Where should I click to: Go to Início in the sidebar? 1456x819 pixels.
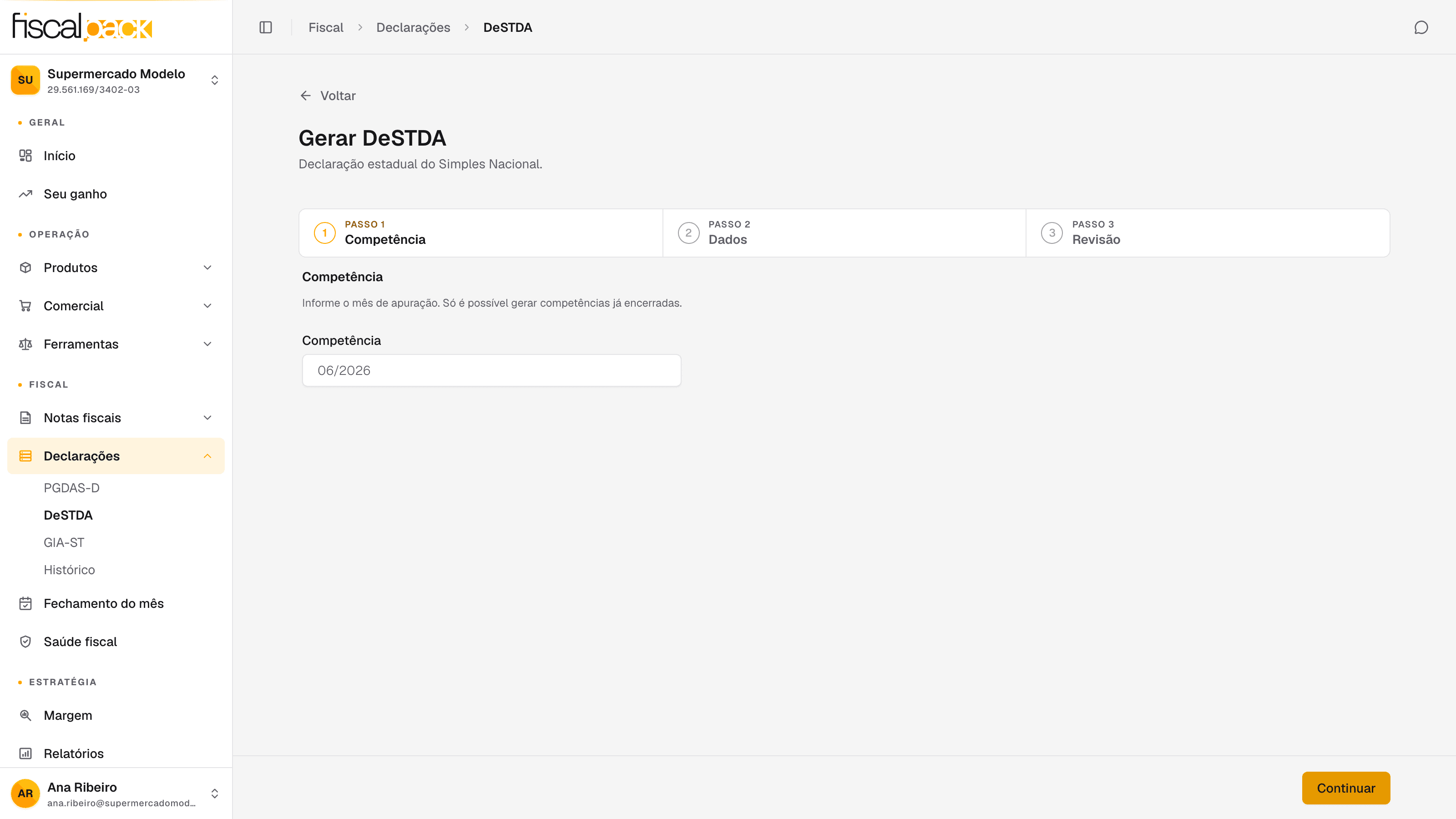pos(116,156)
